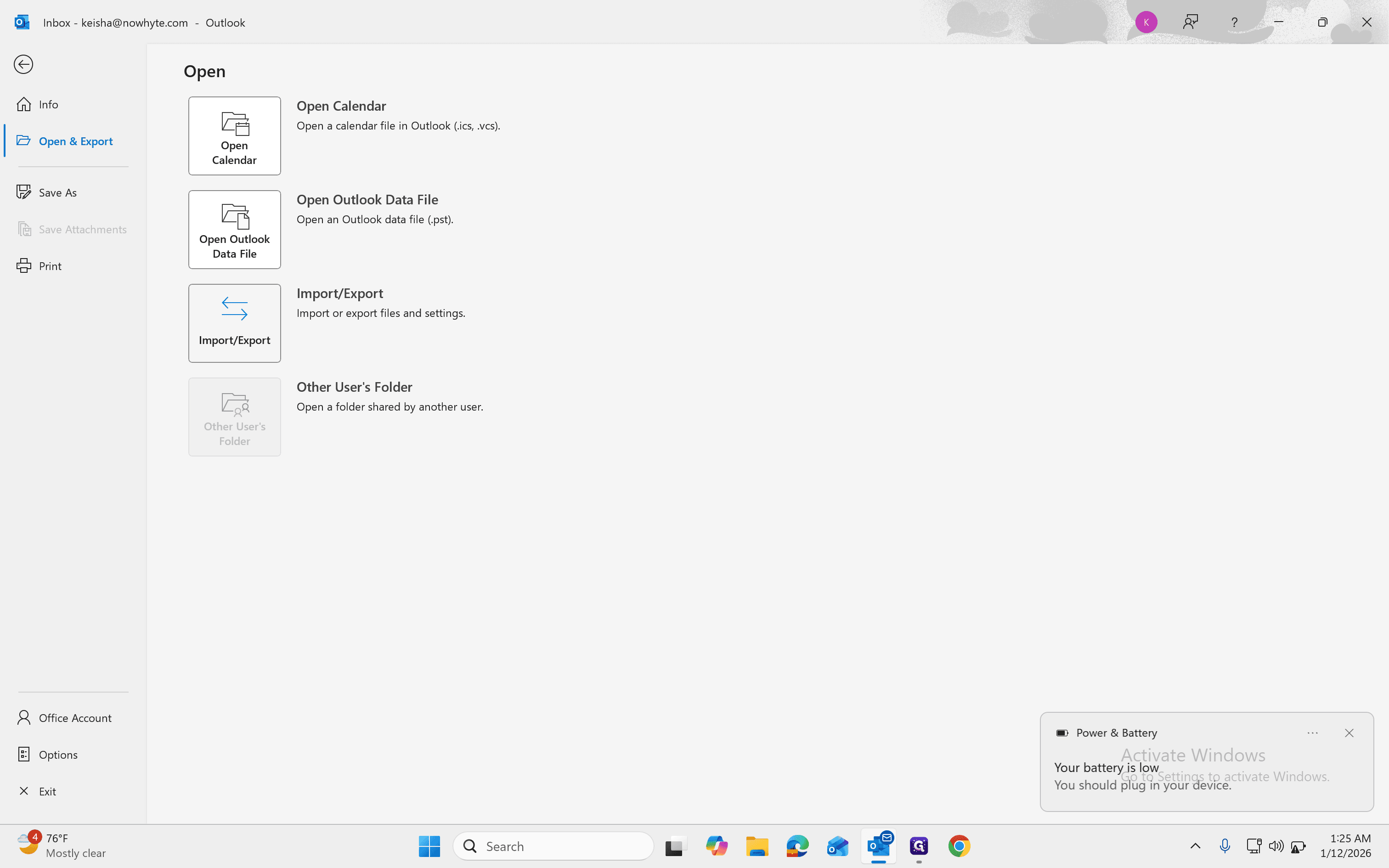Open the volume tray icon
The width and height of the screenshot is (1389, 868).
coord(1276,846)
